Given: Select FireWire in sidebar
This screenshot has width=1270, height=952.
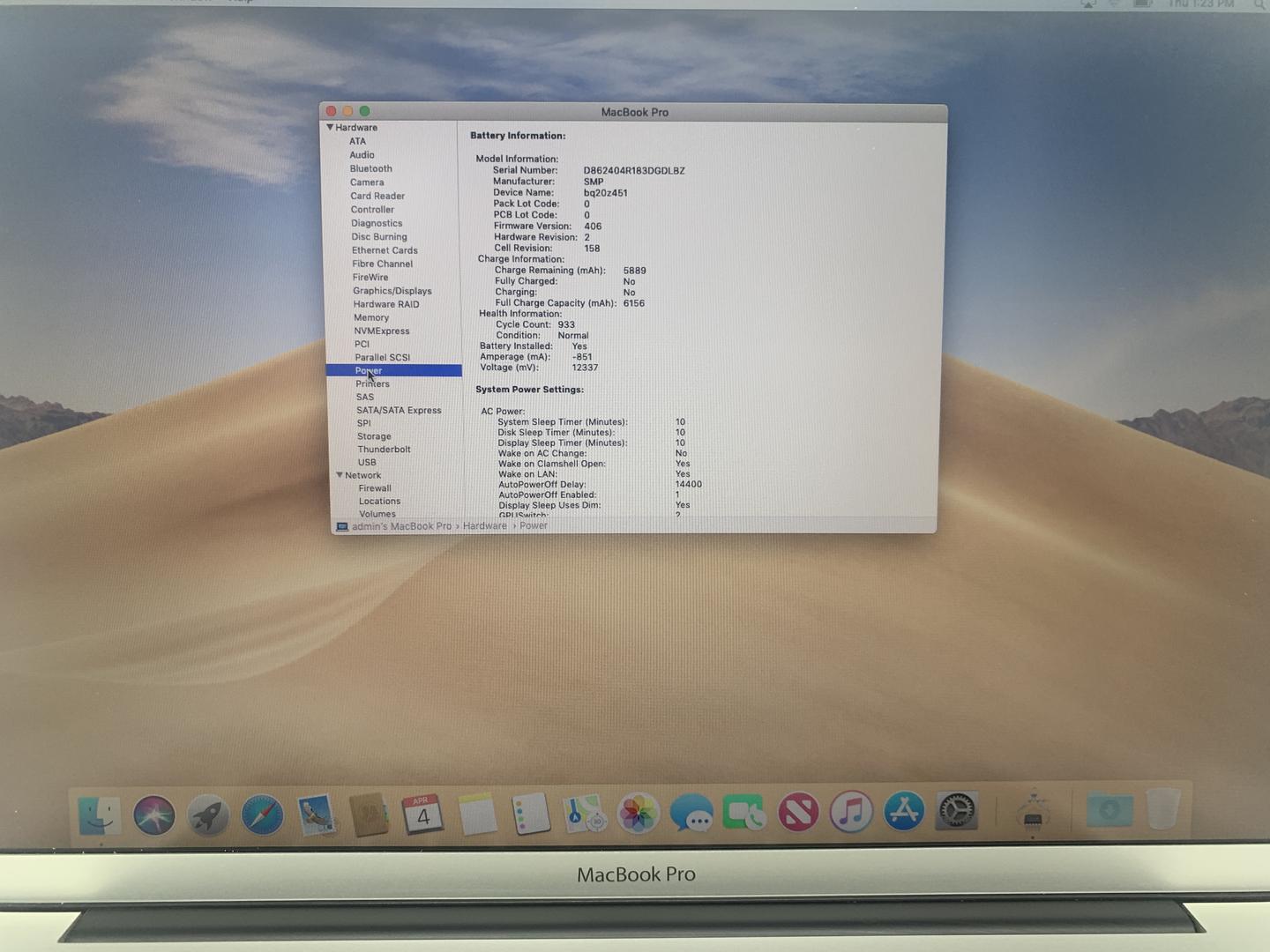Looking at the screenshot, I should click(370, 277).
